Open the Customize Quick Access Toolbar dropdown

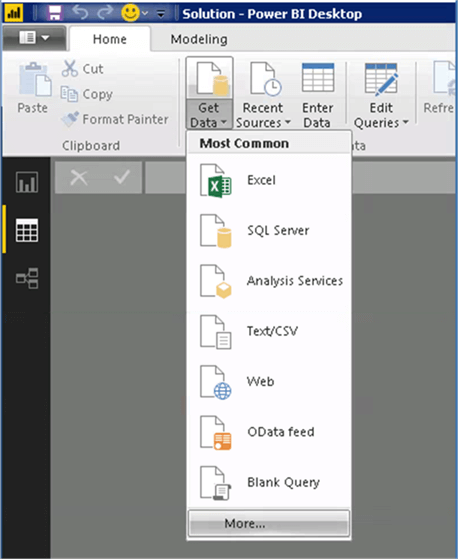[161, 14]
